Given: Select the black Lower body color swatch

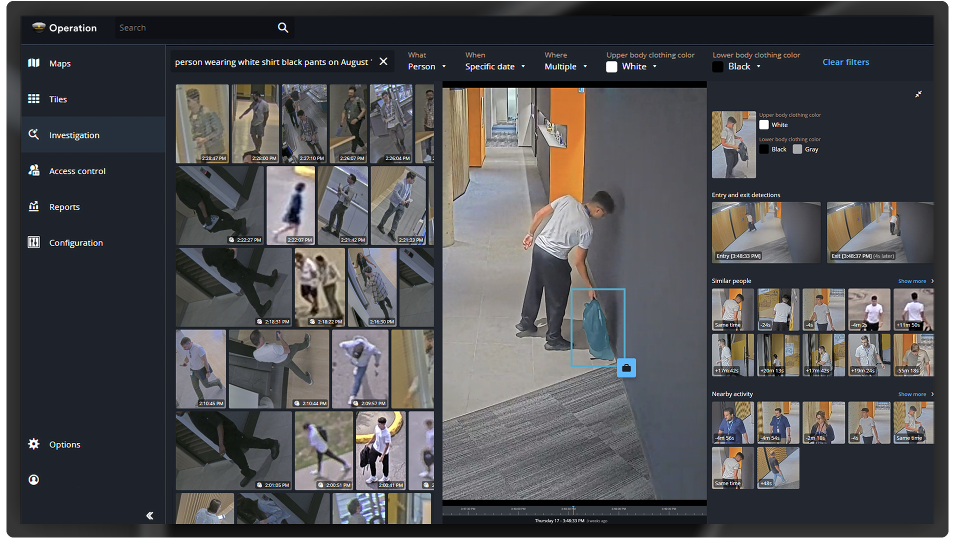Looking at the screenshot, I should pyautogui.click(x=764, y=149).
